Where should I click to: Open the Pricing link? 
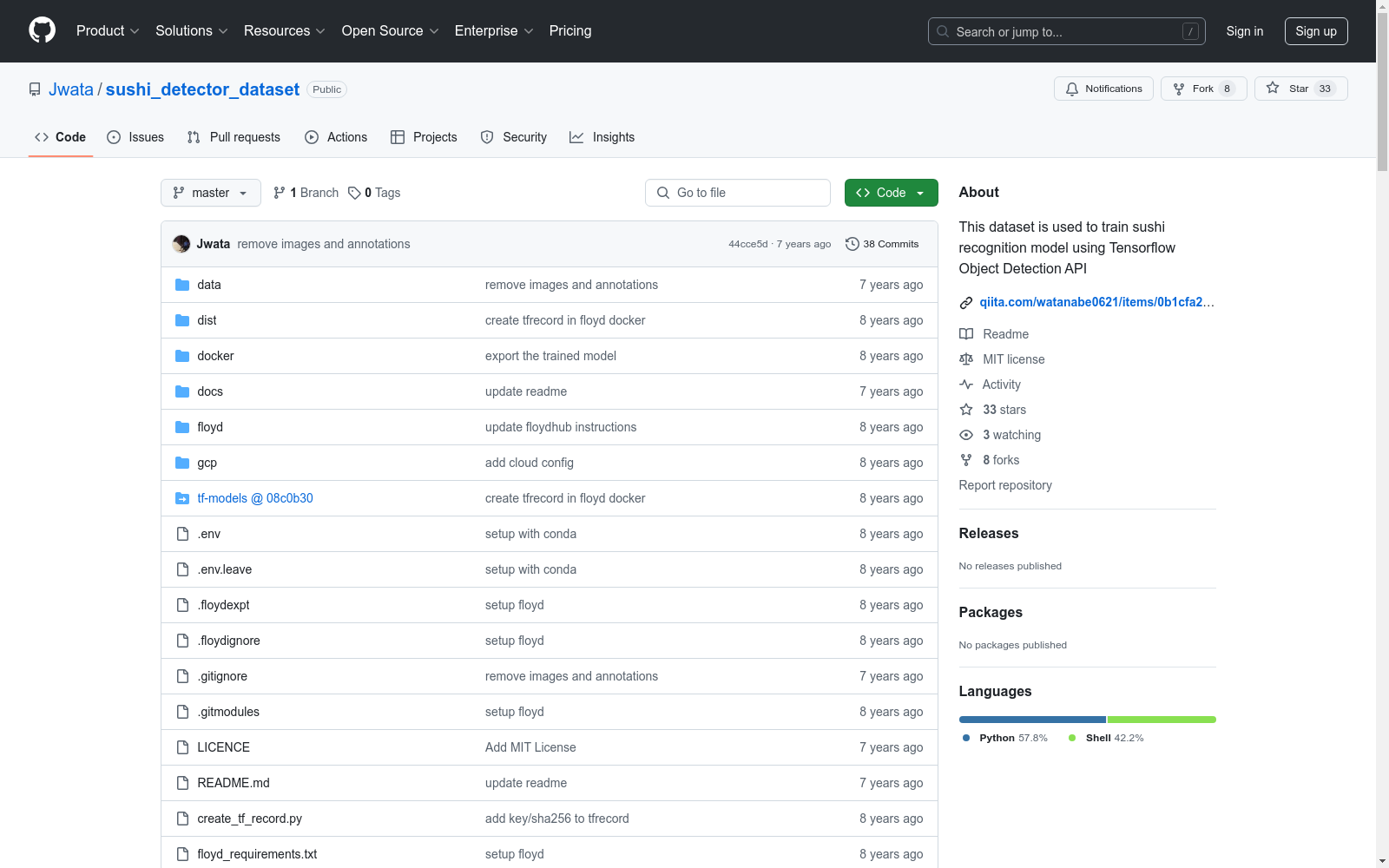pos(570,31)
